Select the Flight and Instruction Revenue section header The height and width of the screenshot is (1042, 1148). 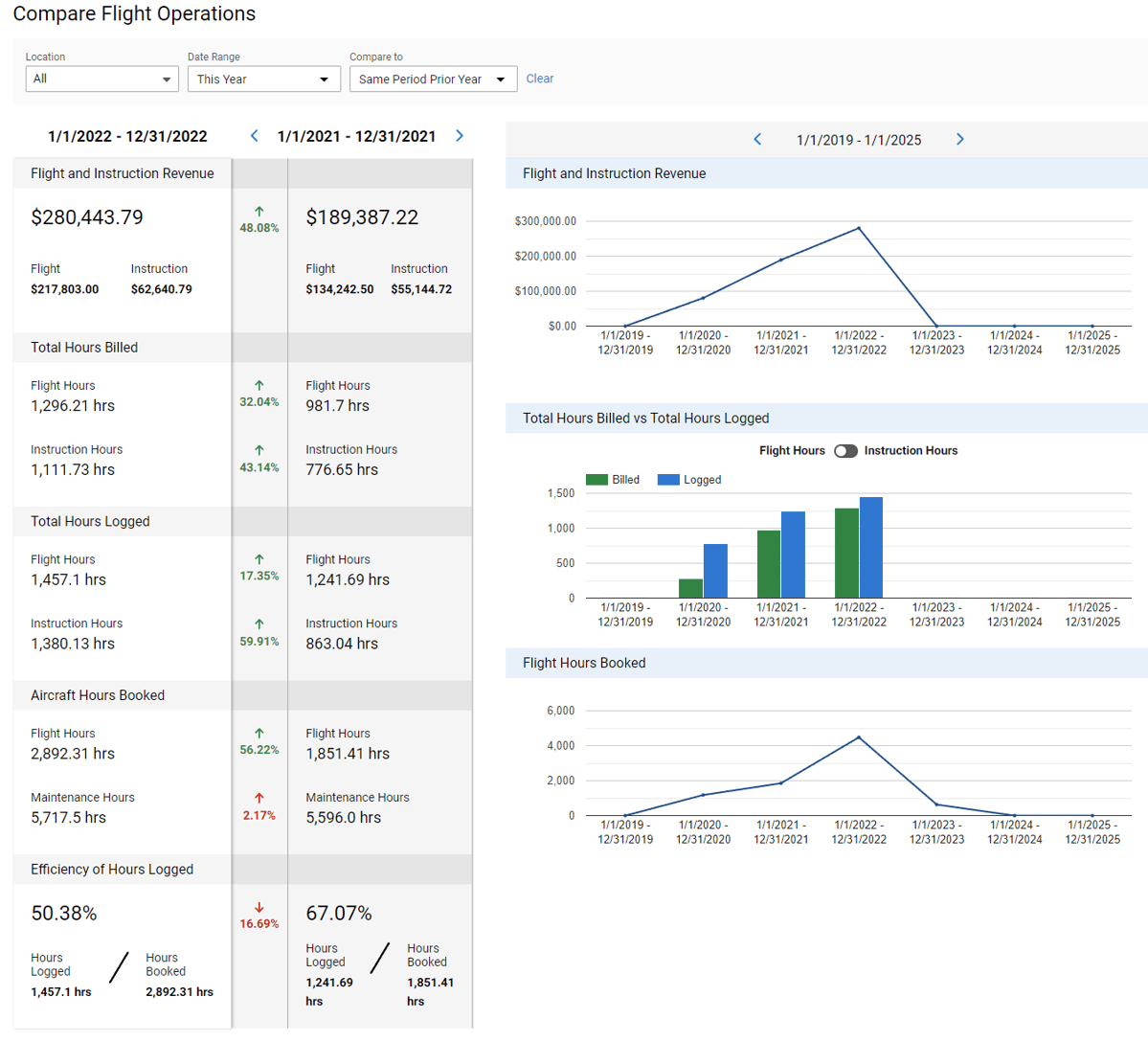point(121,172)
